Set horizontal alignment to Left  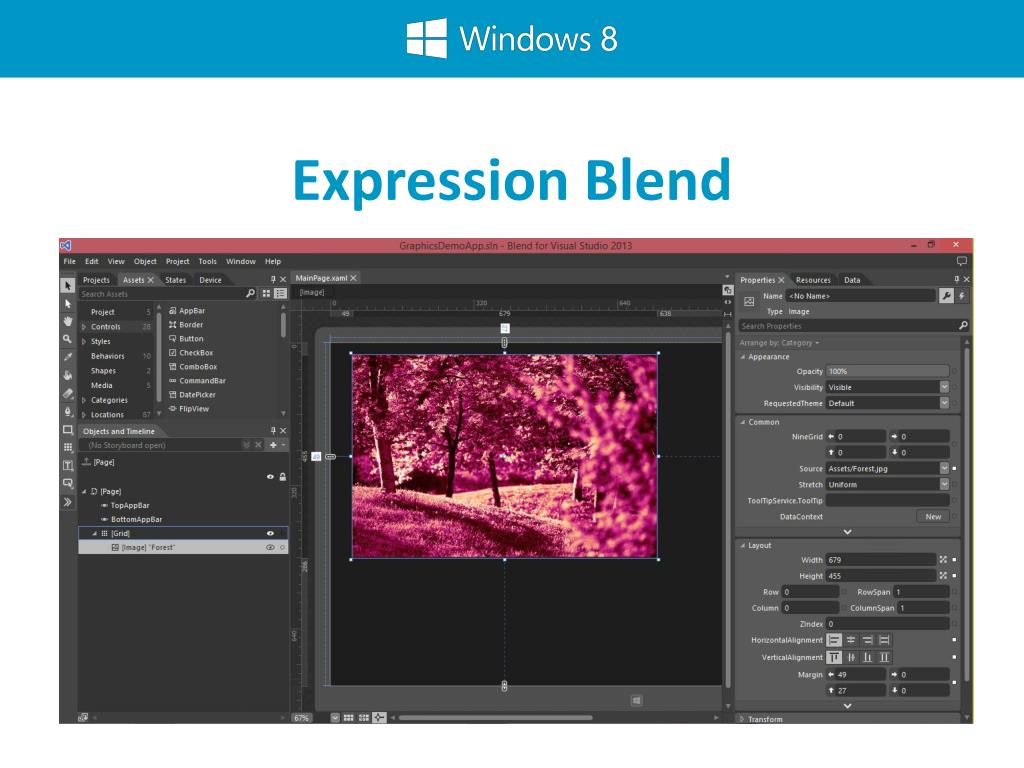(834, 641)
